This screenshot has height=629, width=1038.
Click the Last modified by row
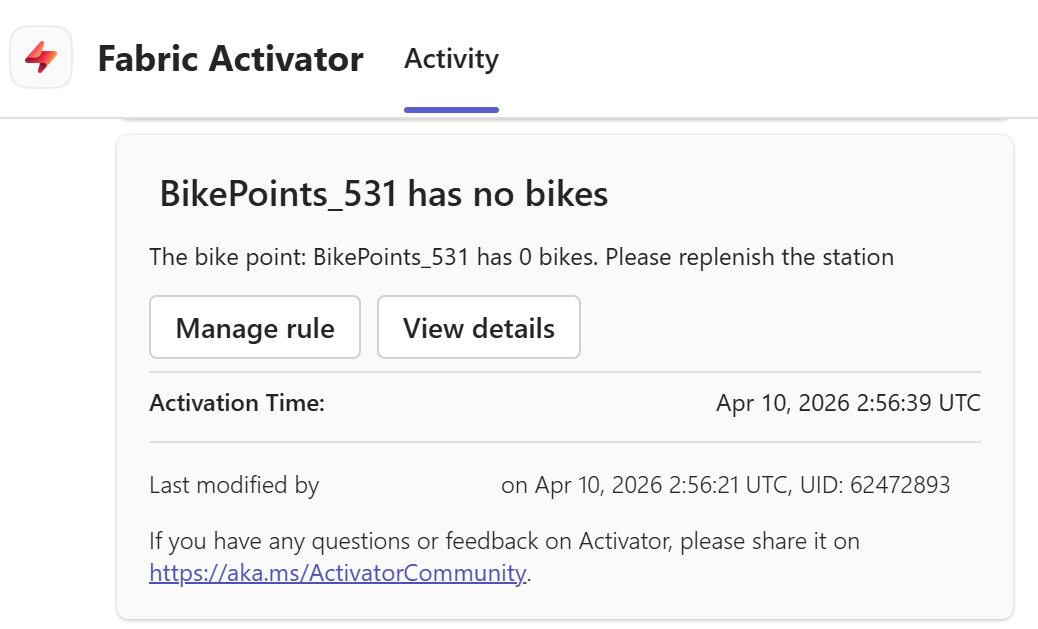coord(234,485)
